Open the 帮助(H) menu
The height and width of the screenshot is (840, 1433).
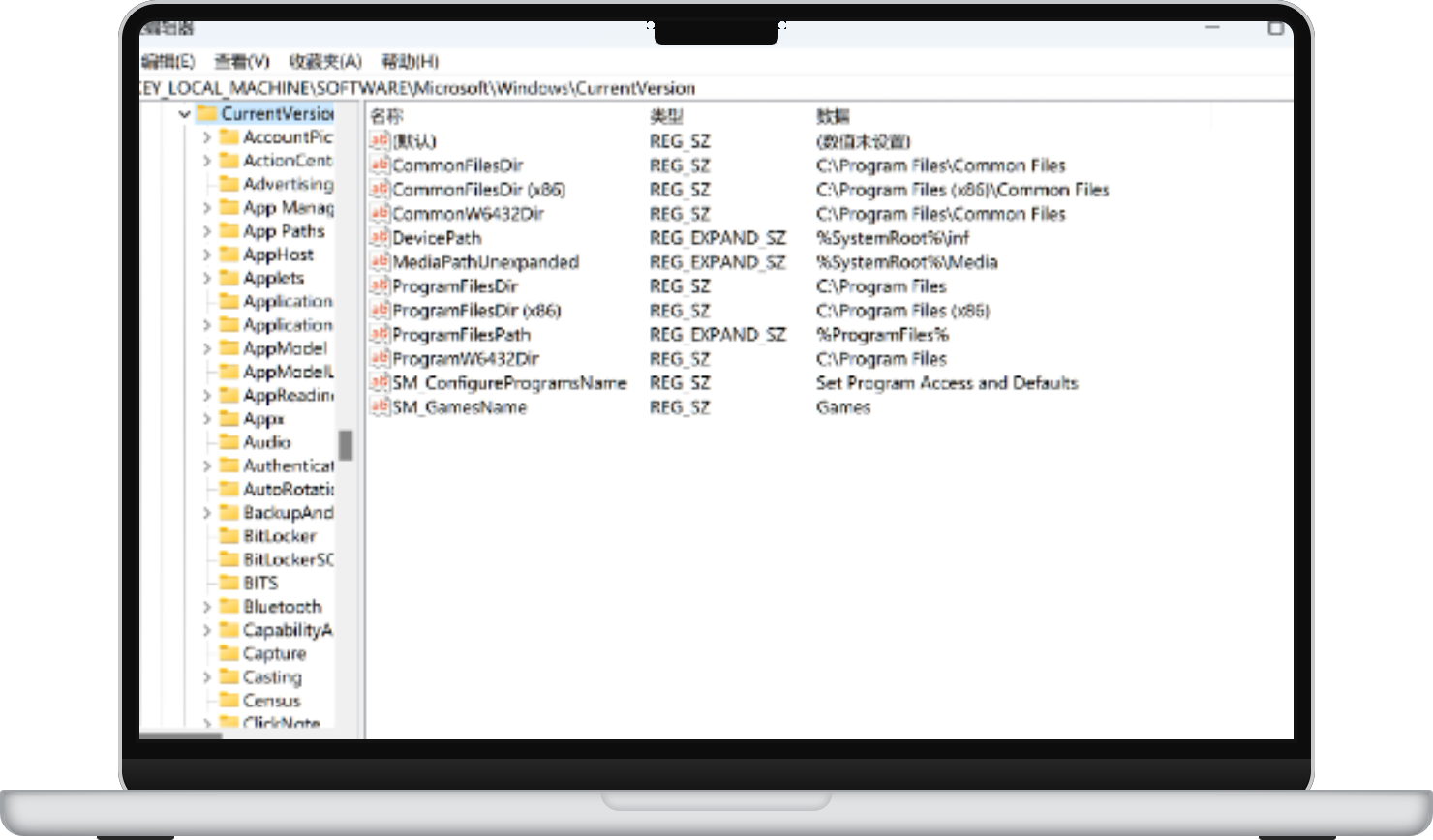(410, 61)
